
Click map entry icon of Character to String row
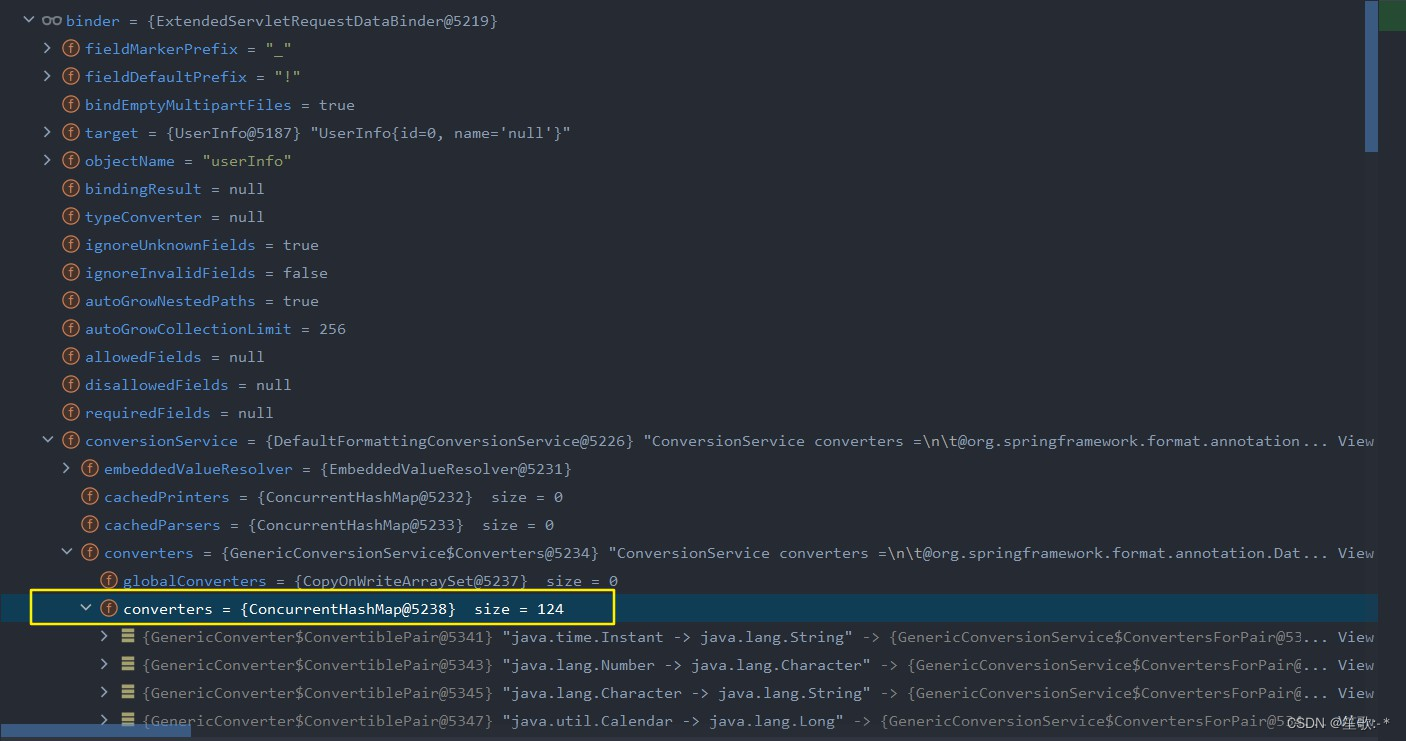(x=128, y=692)
